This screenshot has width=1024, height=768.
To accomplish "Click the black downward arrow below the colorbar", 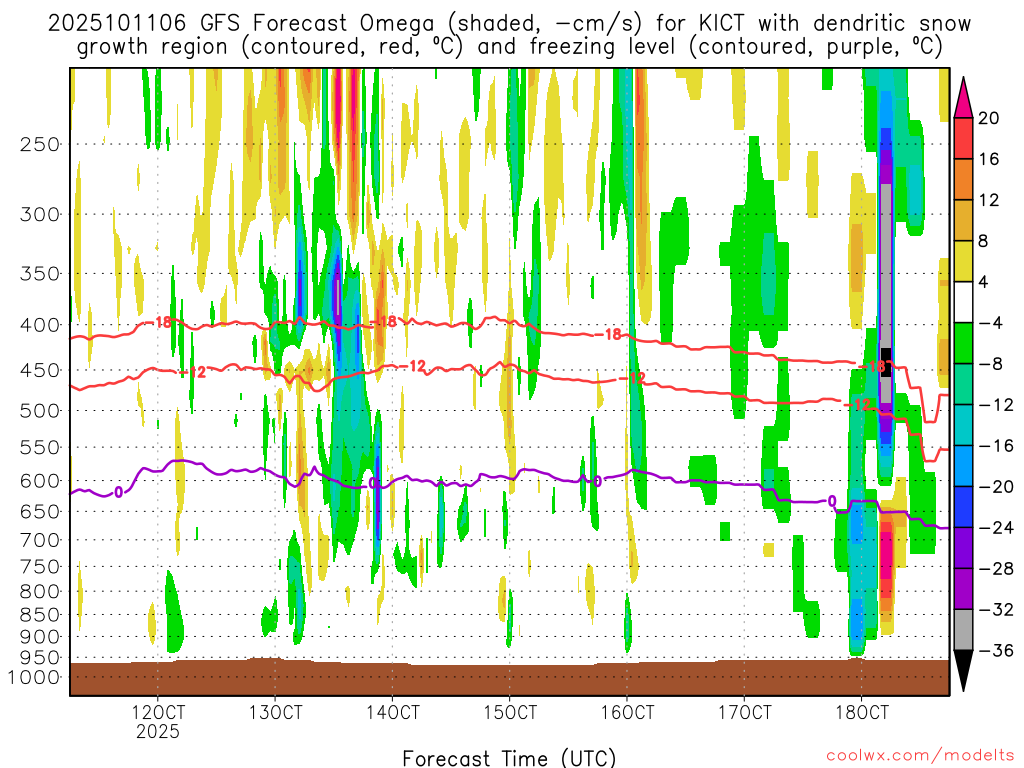I will pyautogui.click(x=963, y=669).
